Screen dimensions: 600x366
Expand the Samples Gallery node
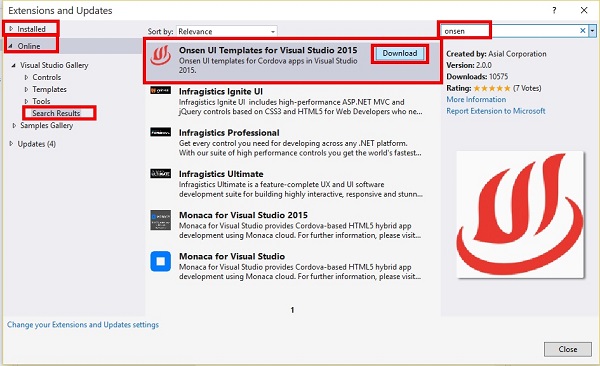pyautogui.click(x=14, y=125)
